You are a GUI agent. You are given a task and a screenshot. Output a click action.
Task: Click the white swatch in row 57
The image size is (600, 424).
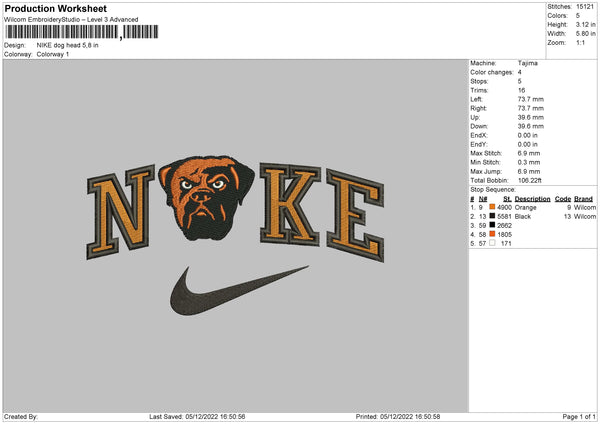[492, 243]
